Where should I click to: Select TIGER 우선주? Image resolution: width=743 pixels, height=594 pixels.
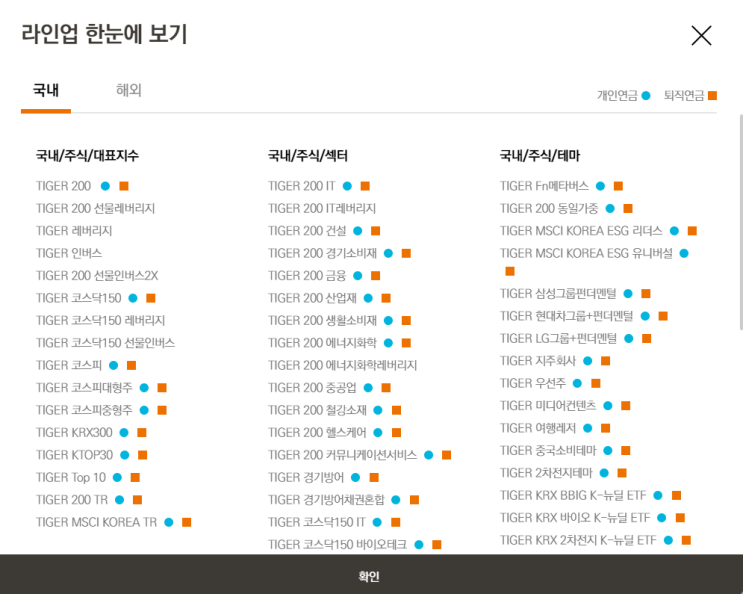tap(533, 383)
